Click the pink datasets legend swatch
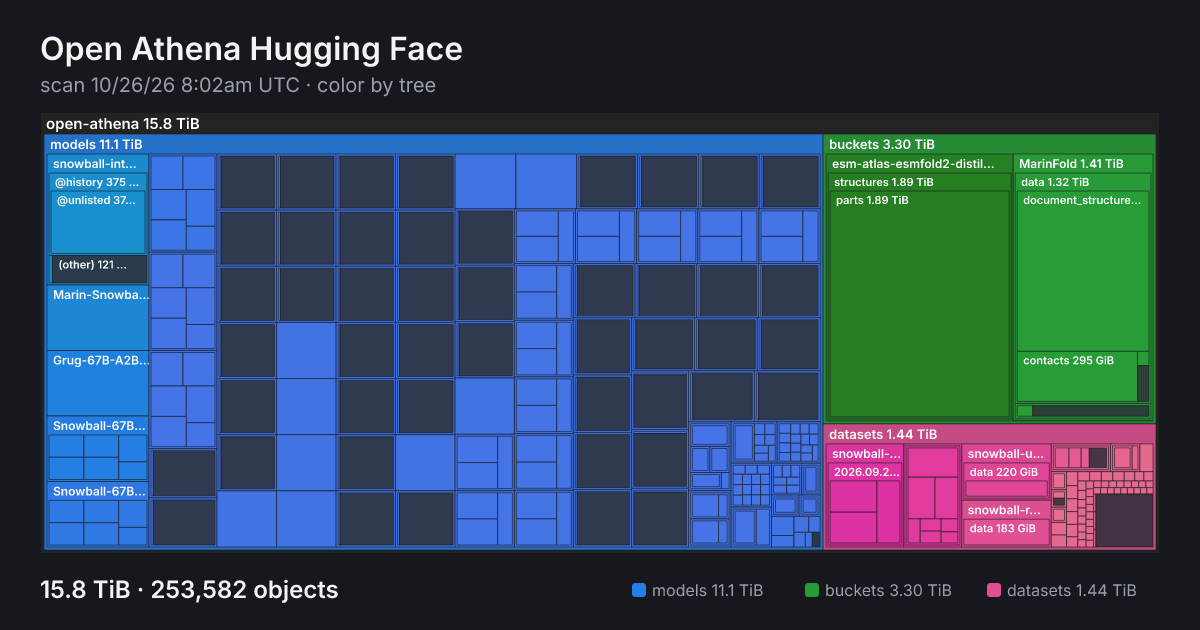 (994, 590)
